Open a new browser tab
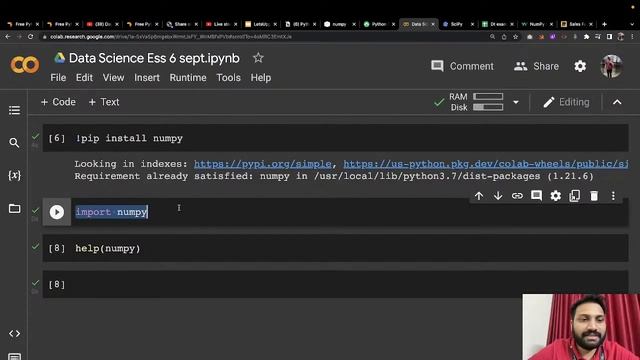This screenshot has height=360, width=640. tap(604, 24)
